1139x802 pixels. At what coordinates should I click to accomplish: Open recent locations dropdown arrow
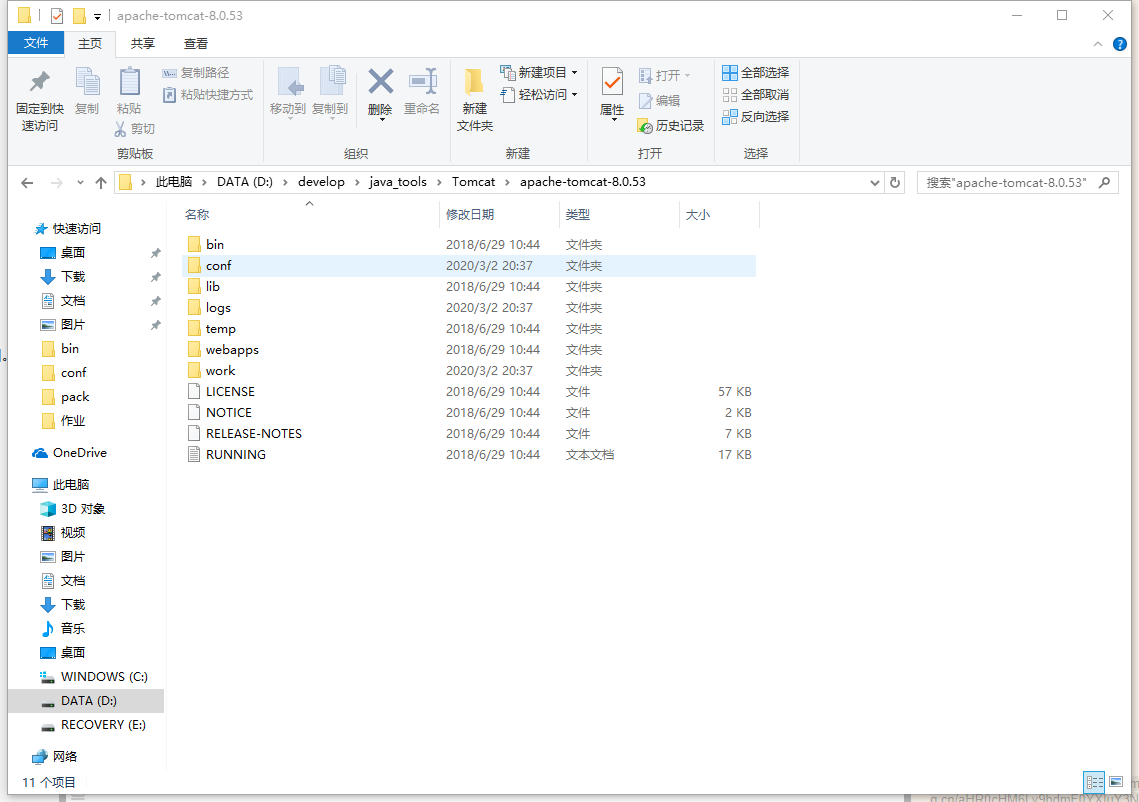coord(80,182)
